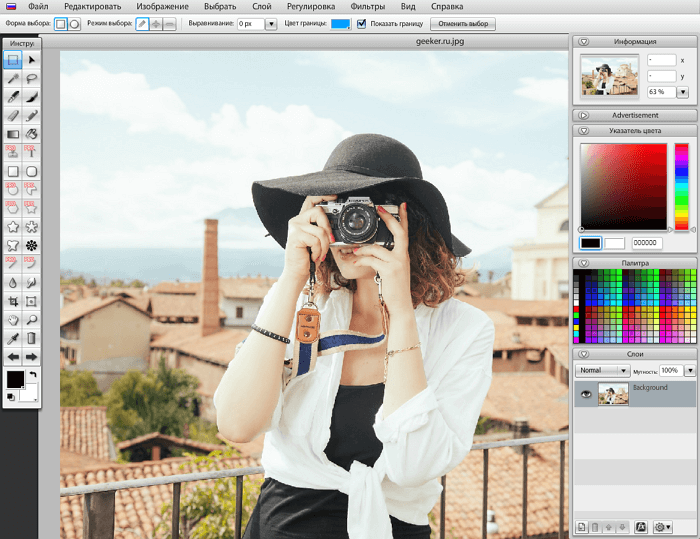Hide the Background layer with eye icon
Viewport: 700px width, 539px height.
pyautogui.click(x=586, y=394)
